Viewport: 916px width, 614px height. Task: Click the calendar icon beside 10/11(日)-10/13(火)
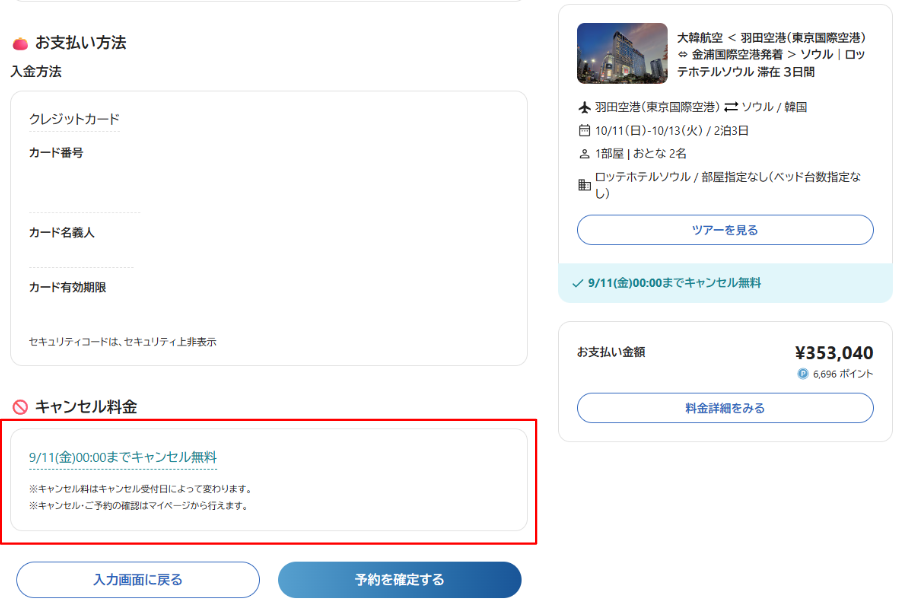coord(584,130)
